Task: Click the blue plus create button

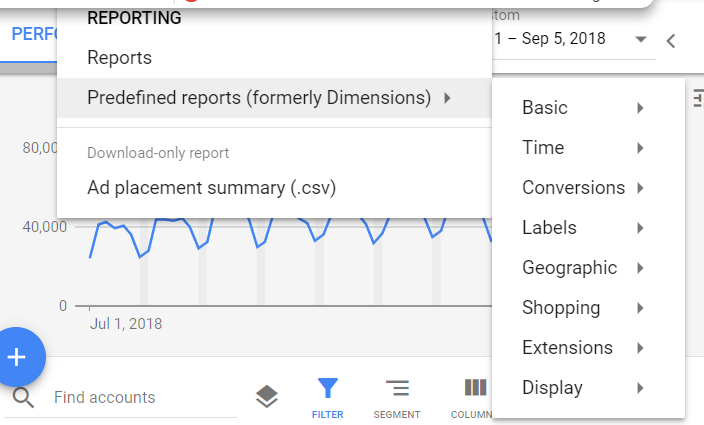Action: [18, 357]
